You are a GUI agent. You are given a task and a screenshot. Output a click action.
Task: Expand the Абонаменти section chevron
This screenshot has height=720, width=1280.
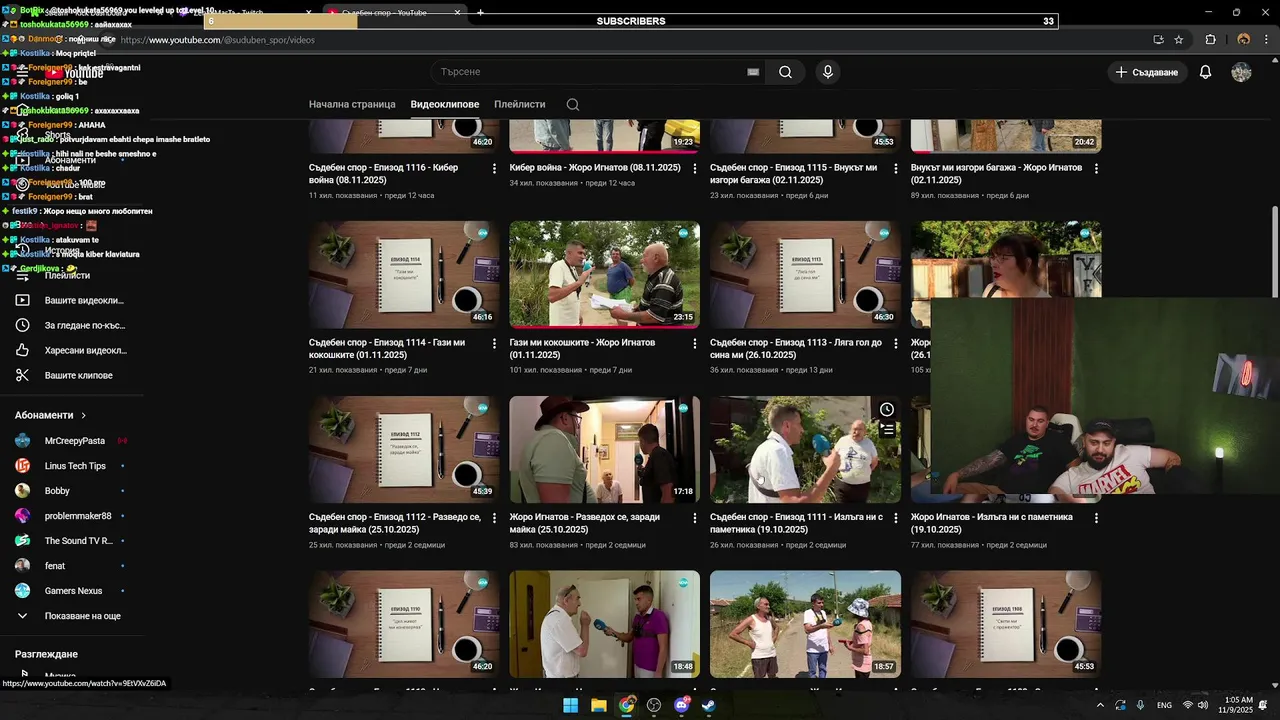coord(83,415)
